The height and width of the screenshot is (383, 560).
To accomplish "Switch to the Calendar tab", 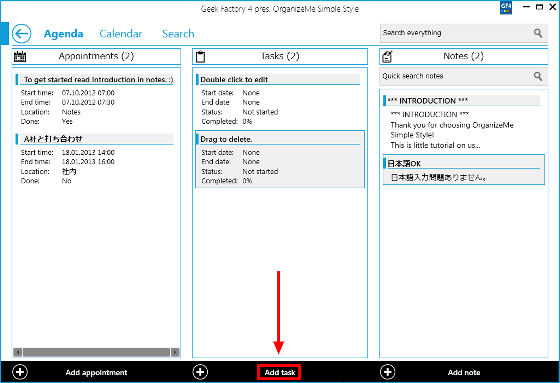I will point(121,34).
